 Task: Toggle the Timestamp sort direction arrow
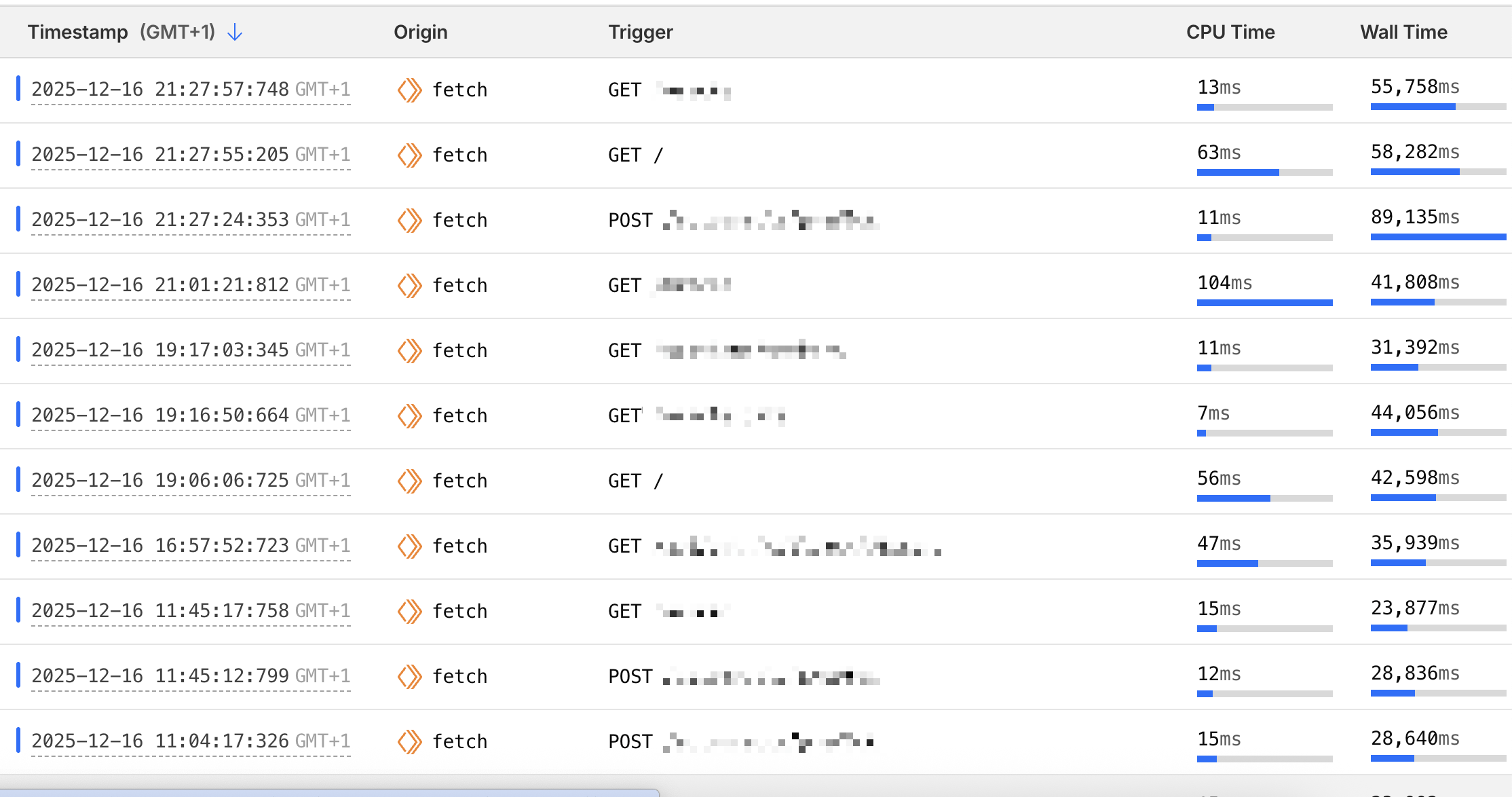[x=234, y=32]
